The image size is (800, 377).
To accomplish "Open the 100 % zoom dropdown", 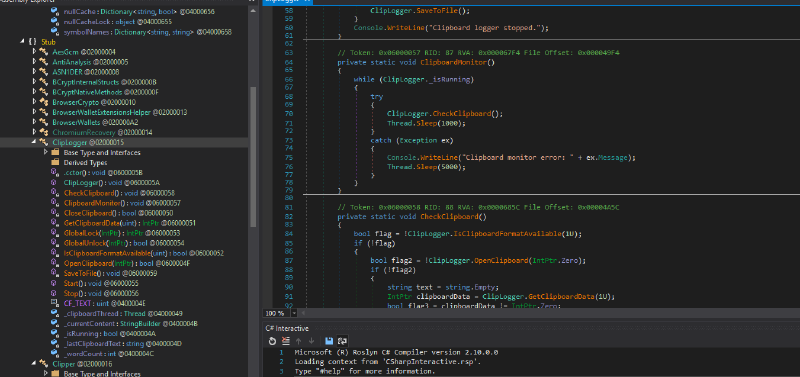I will click(295, 313).
